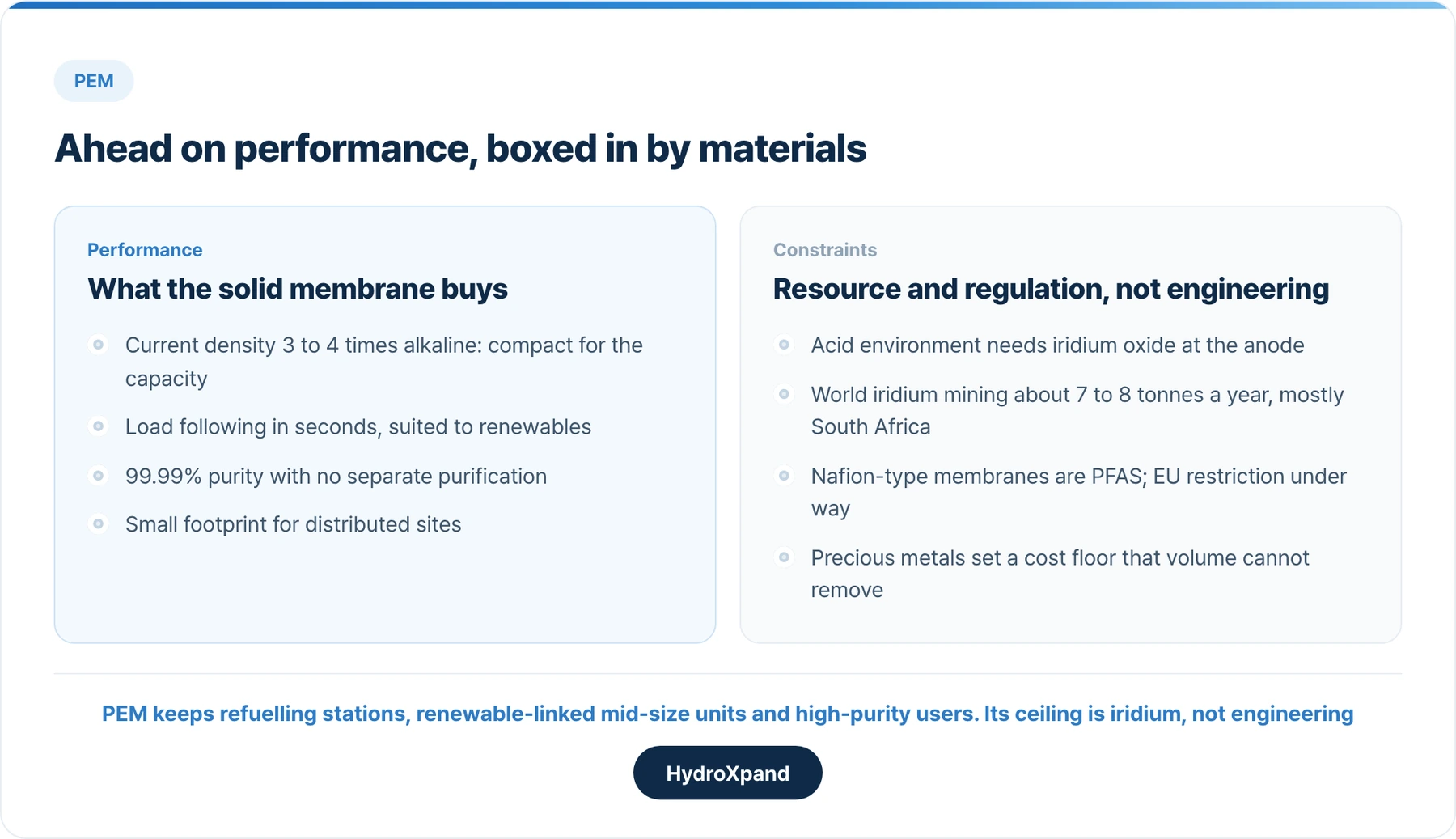
Task: Select the 'World iridium mining' bullet text
Action: click(x=1077, y=410)
